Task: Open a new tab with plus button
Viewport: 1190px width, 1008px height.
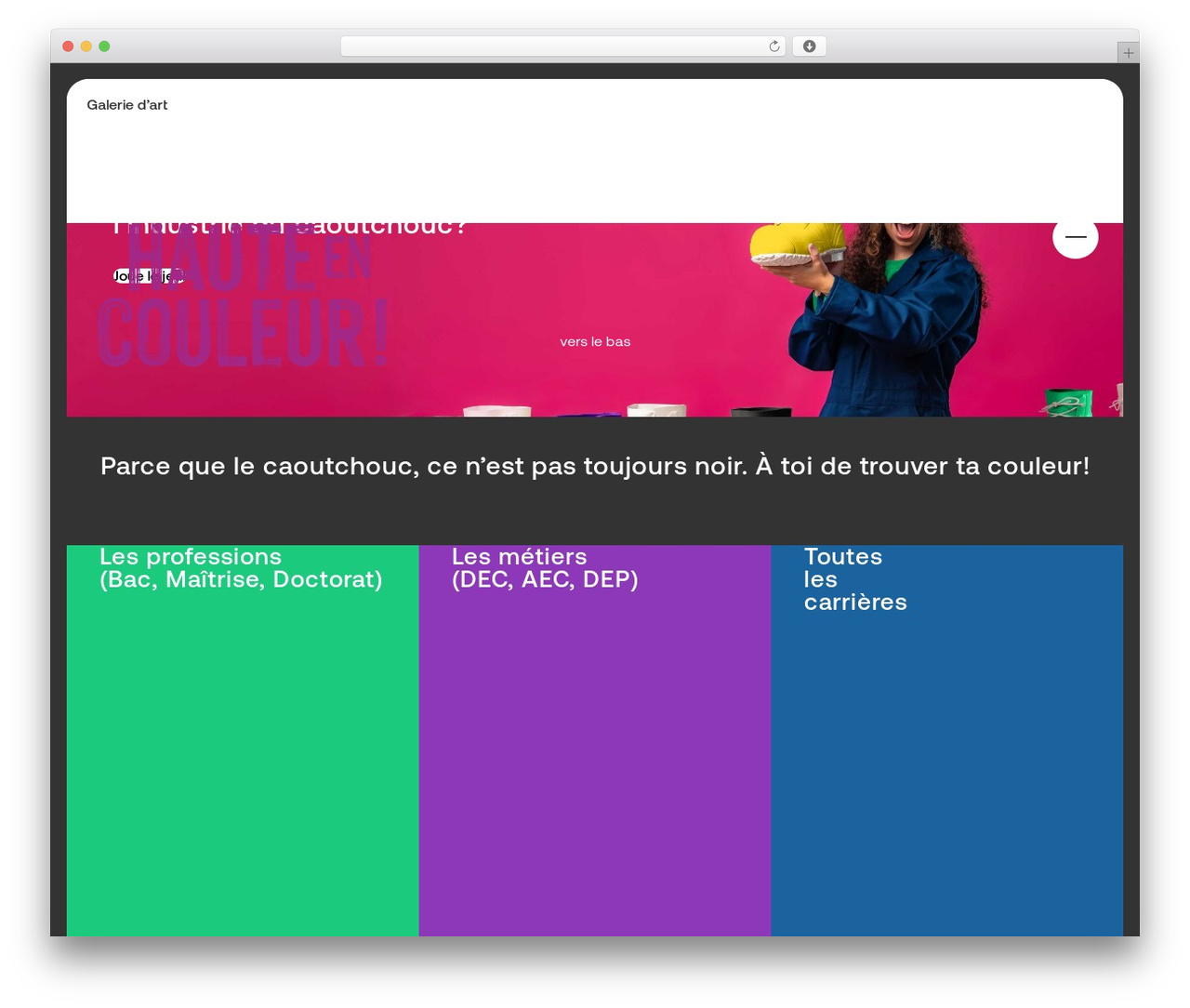Action: click(1128, 53)
